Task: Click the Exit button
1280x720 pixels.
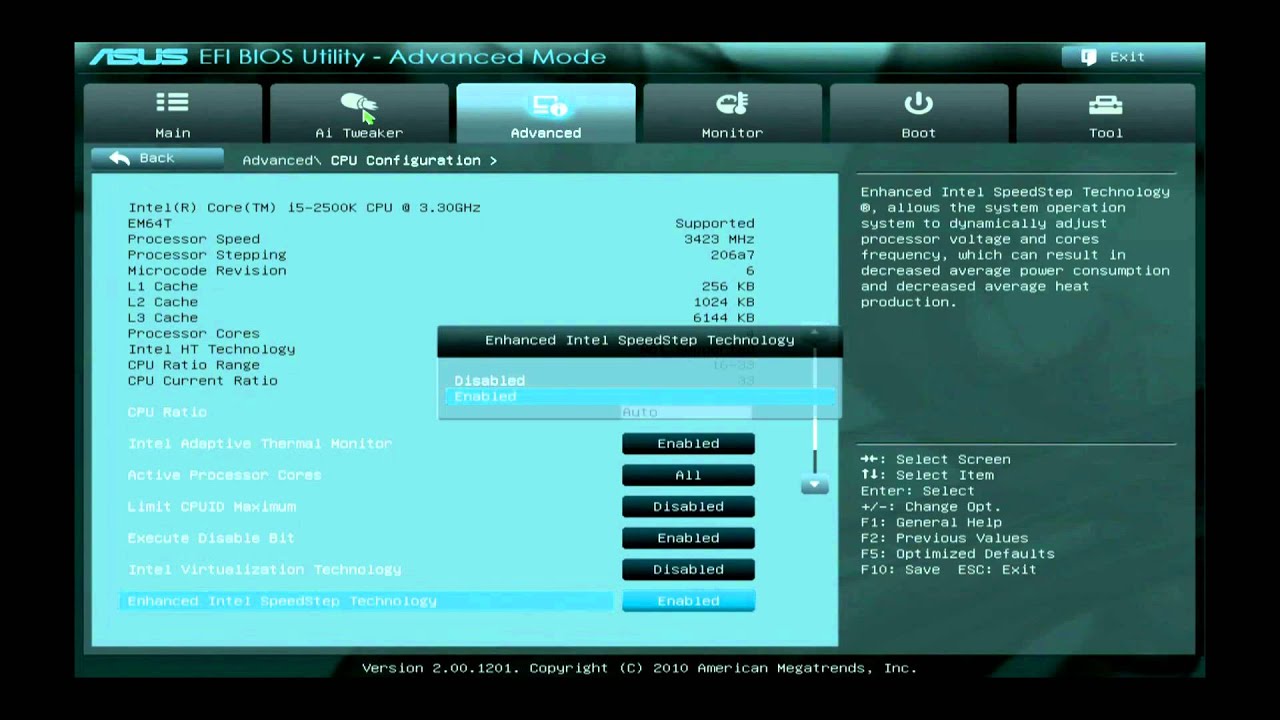Action: [1116, 57]
